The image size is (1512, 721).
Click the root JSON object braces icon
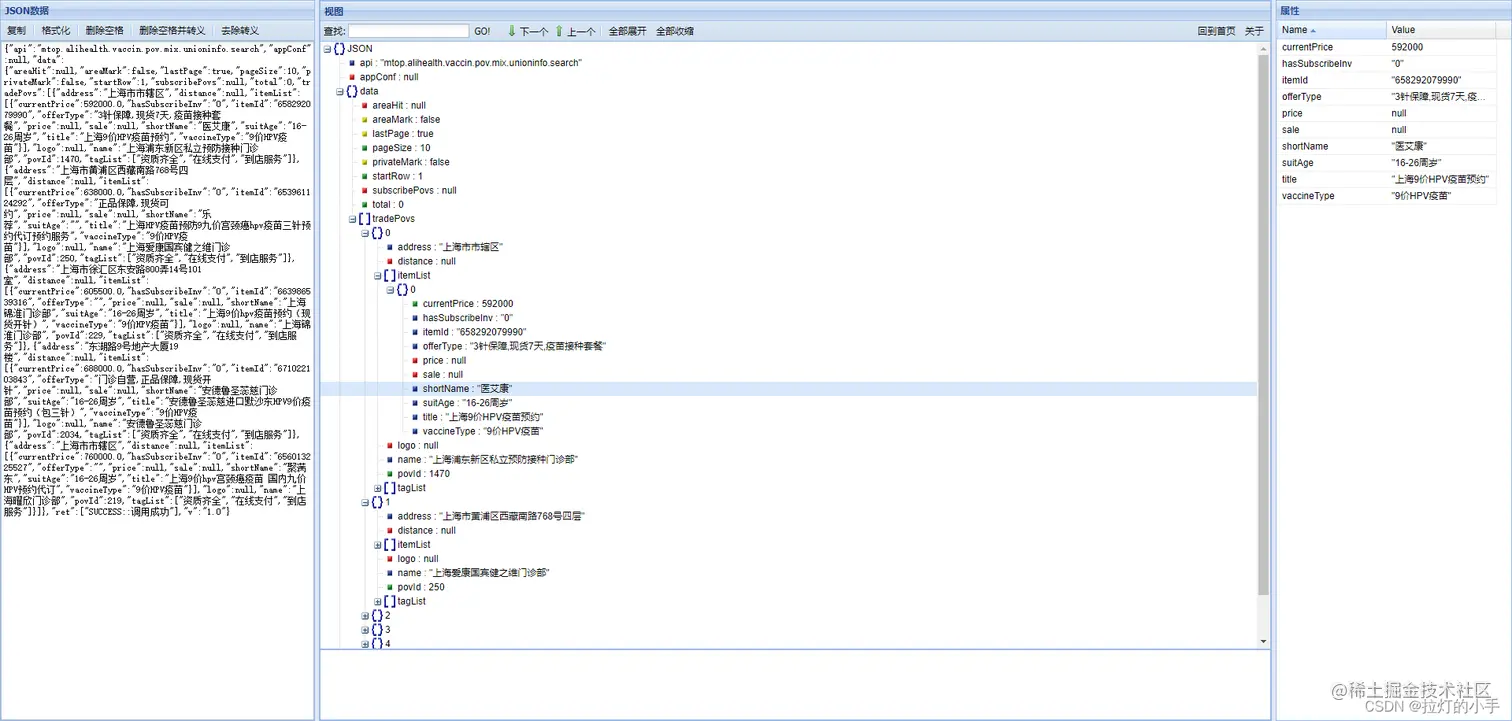[x=340, y=48]
